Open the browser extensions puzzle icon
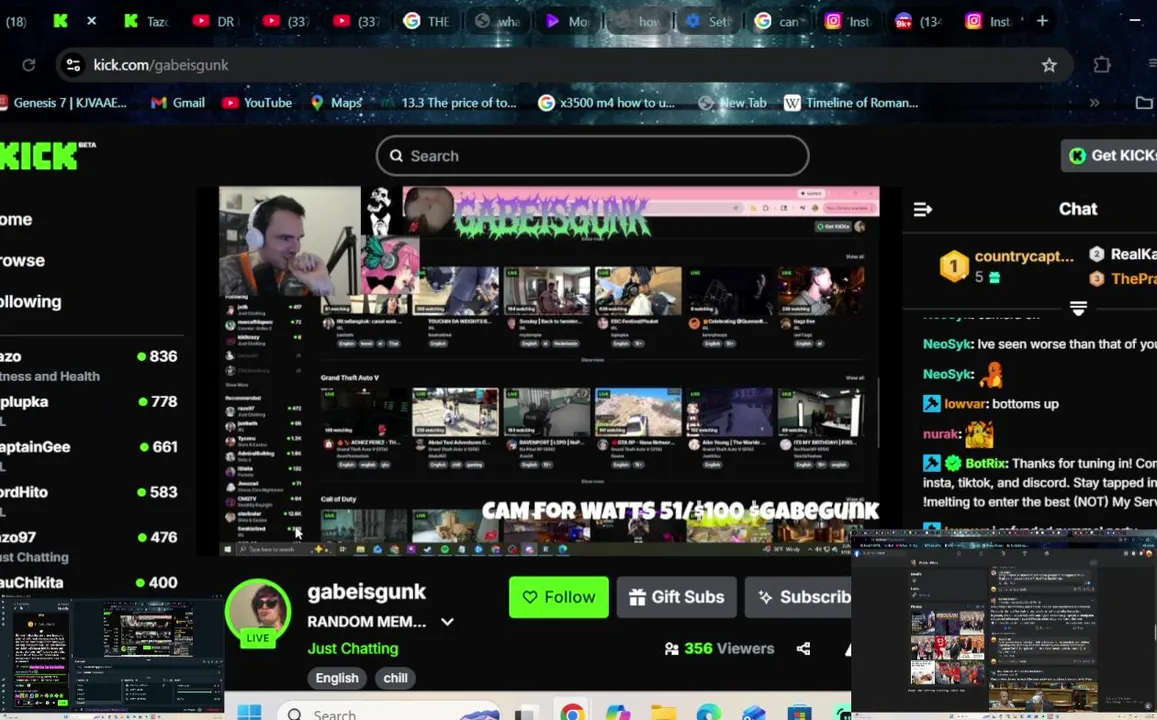Viewport: 1157px width, 720px height. tap(1102, 65)
